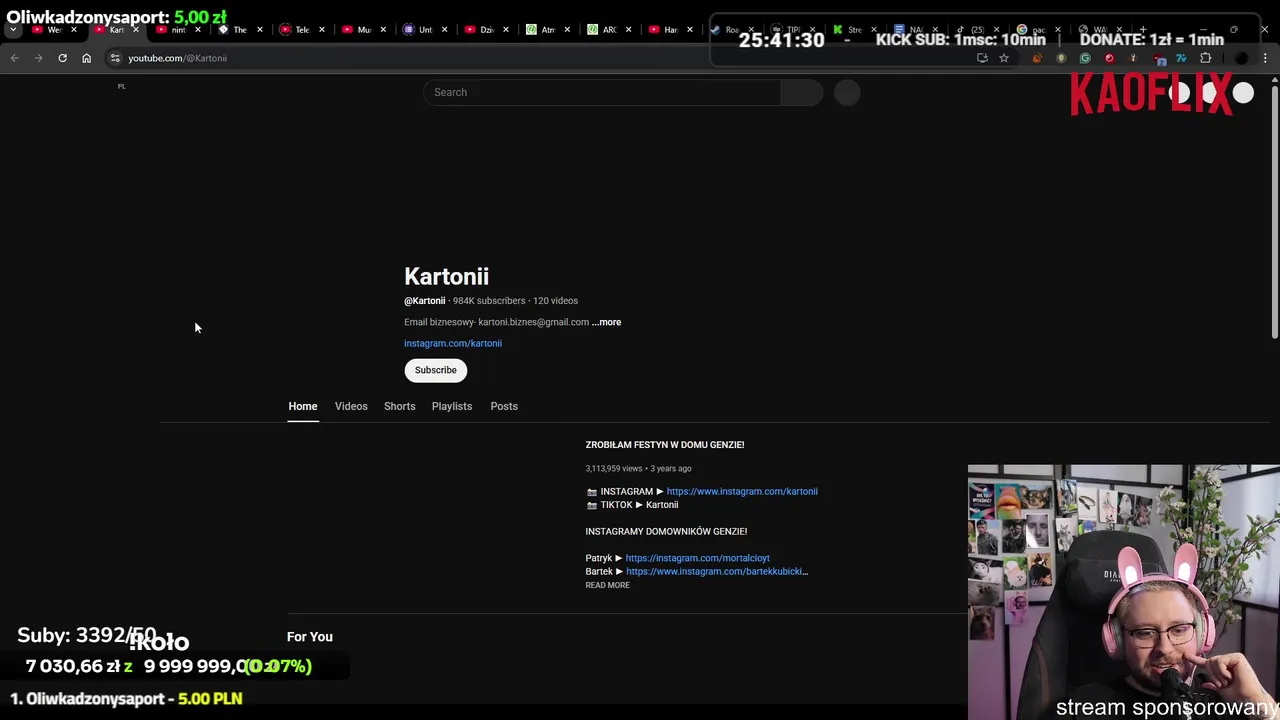View site information icon in address bar
Viewport: 1280px width, 720px height.
pyautogui.click(x=115, y=58)
